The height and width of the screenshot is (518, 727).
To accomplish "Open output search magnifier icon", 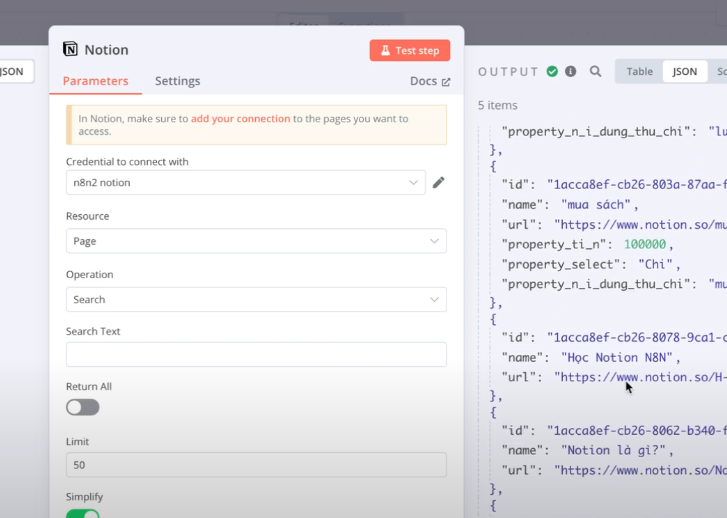I will coord(595,71).
